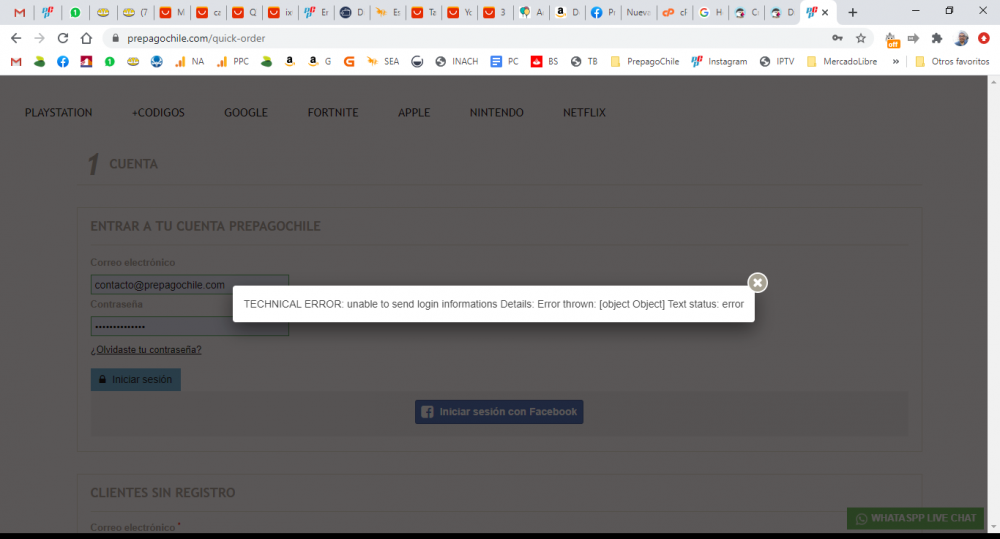1000x539 pixels.
Task: Click the extension icon with off badge
Action: [892, 40]
